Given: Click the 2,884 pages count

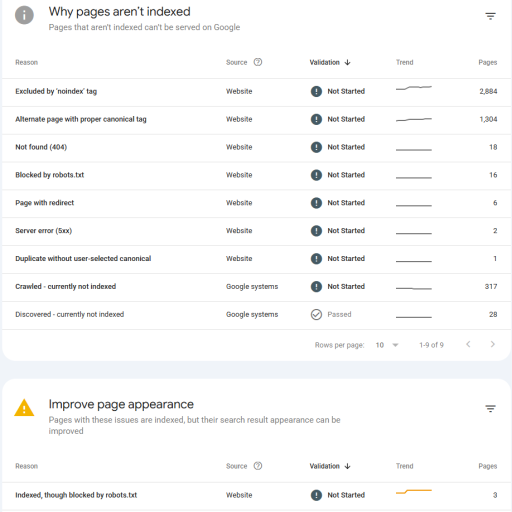Looking at the screenshot, I should (488, 91).
